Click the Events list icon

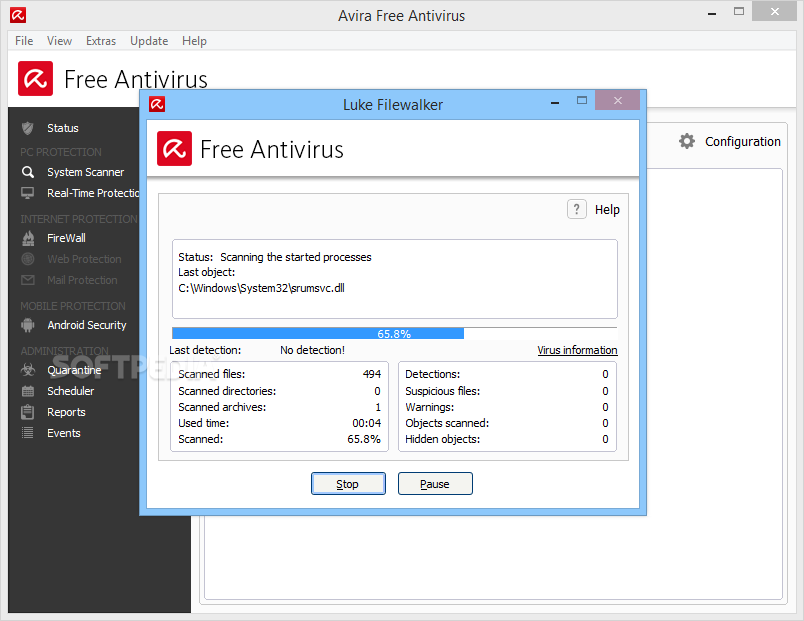point(28,433)
